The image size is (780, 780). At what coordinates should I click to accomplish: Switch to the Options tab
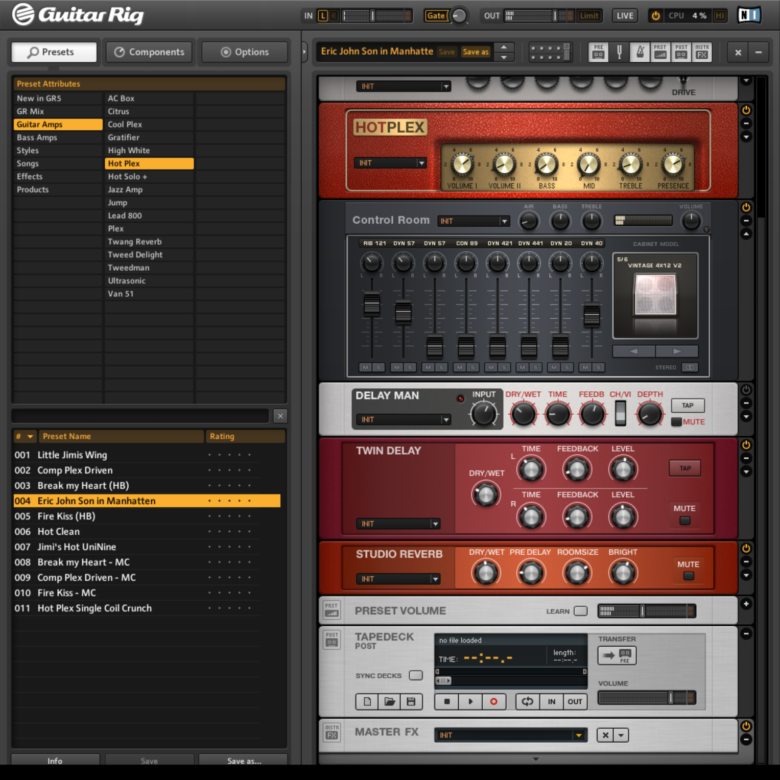[245, 52]
